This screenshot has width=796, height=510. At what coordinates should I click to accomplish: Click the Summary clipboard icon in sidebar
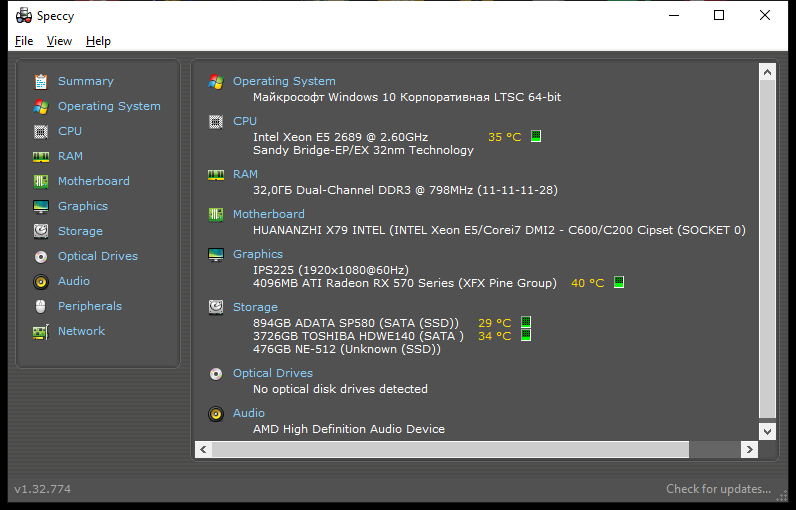41,81
